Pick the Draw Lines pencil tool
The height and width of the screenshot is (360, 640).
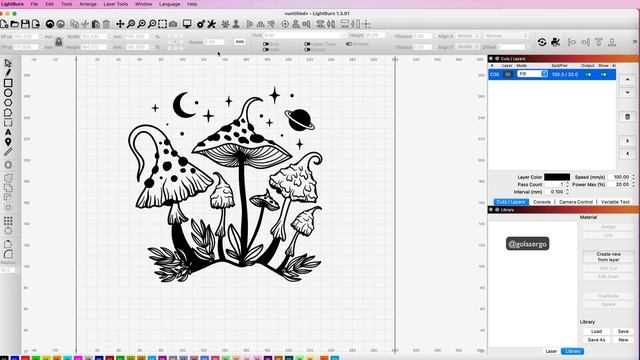click(8, 73)
